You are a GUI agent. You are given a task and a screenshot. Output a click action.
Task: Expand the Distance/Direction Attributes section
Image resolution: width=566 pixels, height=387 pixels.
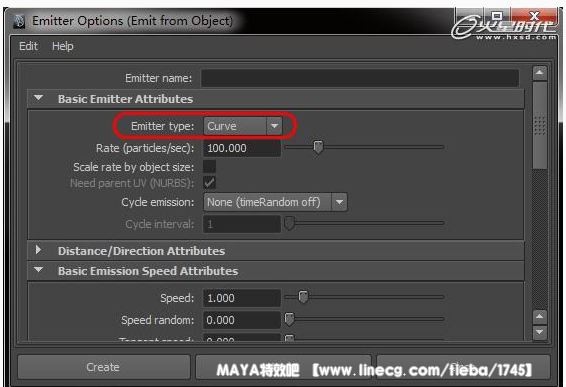click(38, 250)
